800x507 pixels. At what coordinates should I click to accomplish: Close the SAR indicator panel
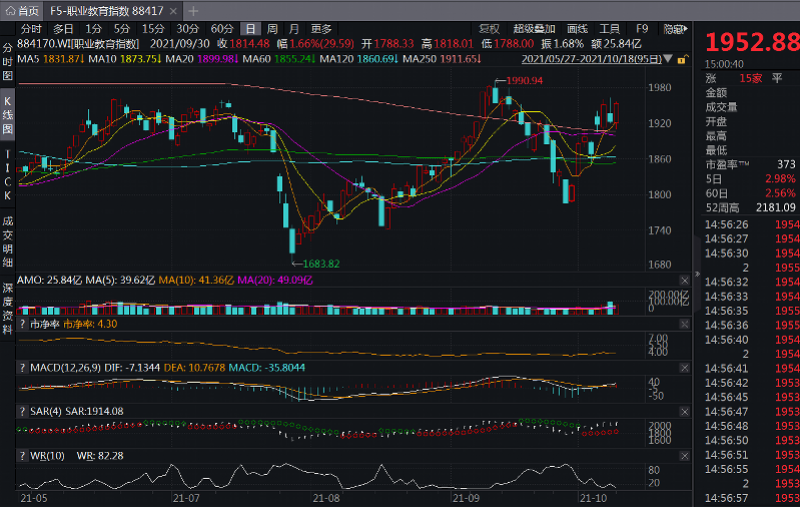pos(685,412)
